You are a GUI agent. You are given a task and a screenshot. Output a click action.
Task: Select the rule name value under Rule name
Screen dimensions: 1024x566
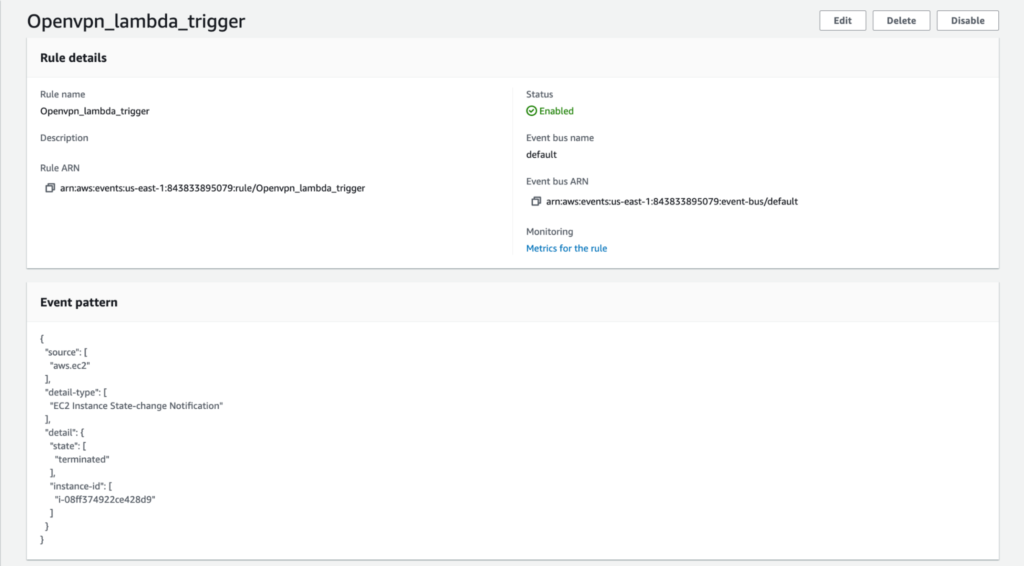[x=94, y=111]
